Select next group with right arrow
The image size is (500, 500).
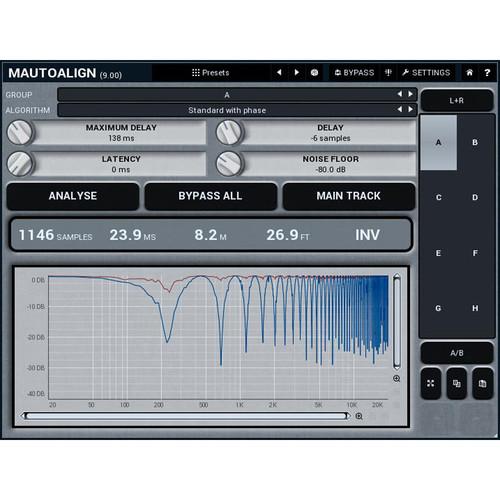click(410, 94)
